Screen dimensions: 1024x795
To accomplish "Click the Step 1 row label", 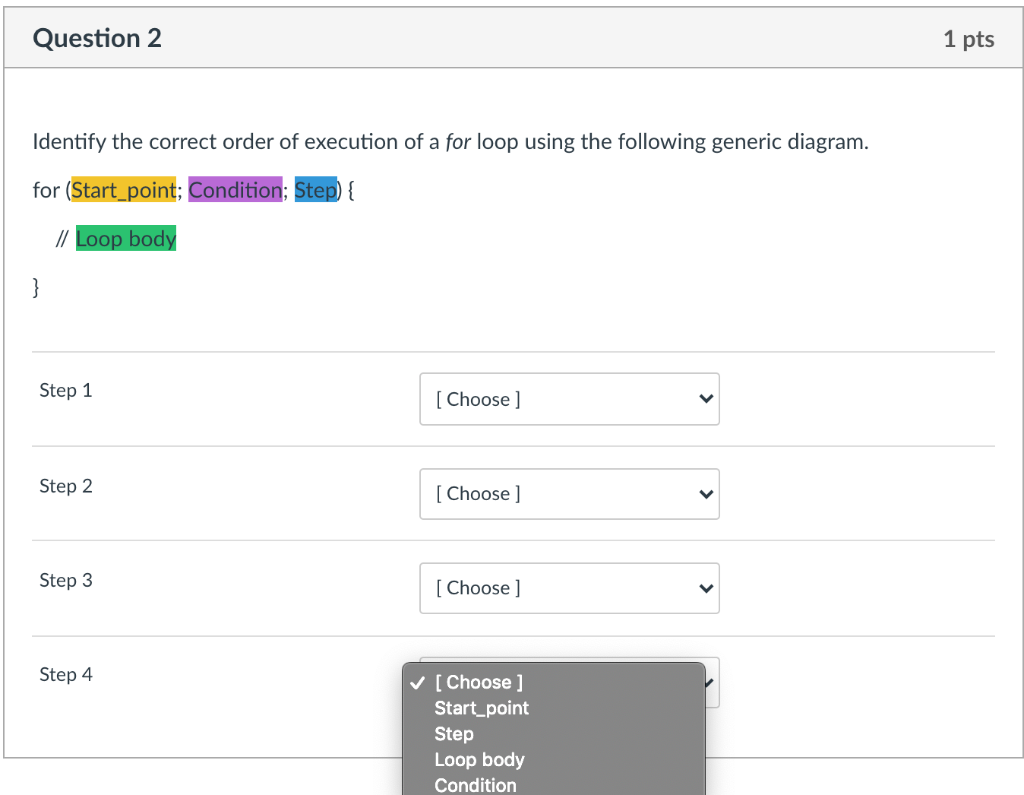I will (66, 390).
